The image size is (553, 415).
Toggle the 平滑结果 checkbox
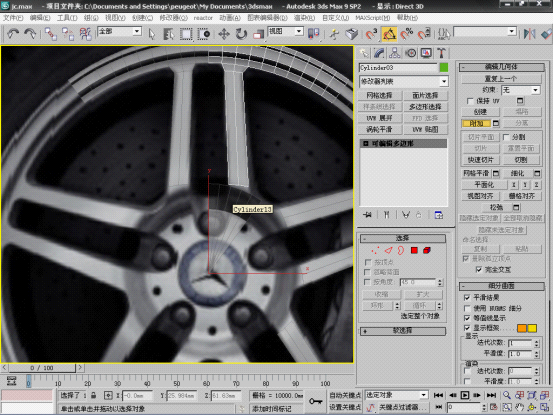[467, 298]
